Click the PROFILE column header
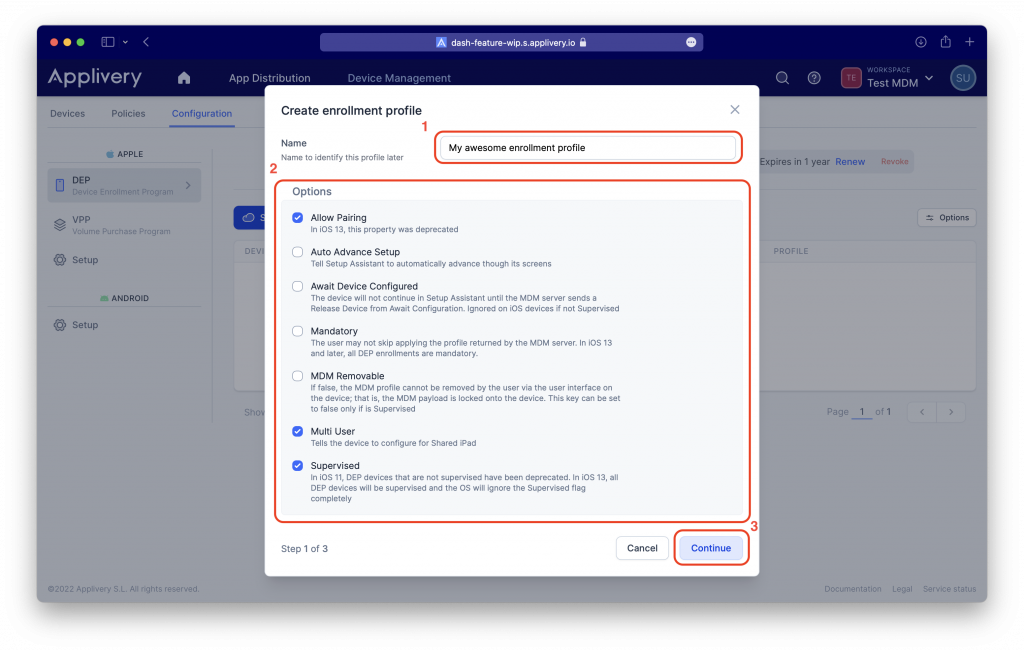1024x651 pixels. tap(790, 251)
